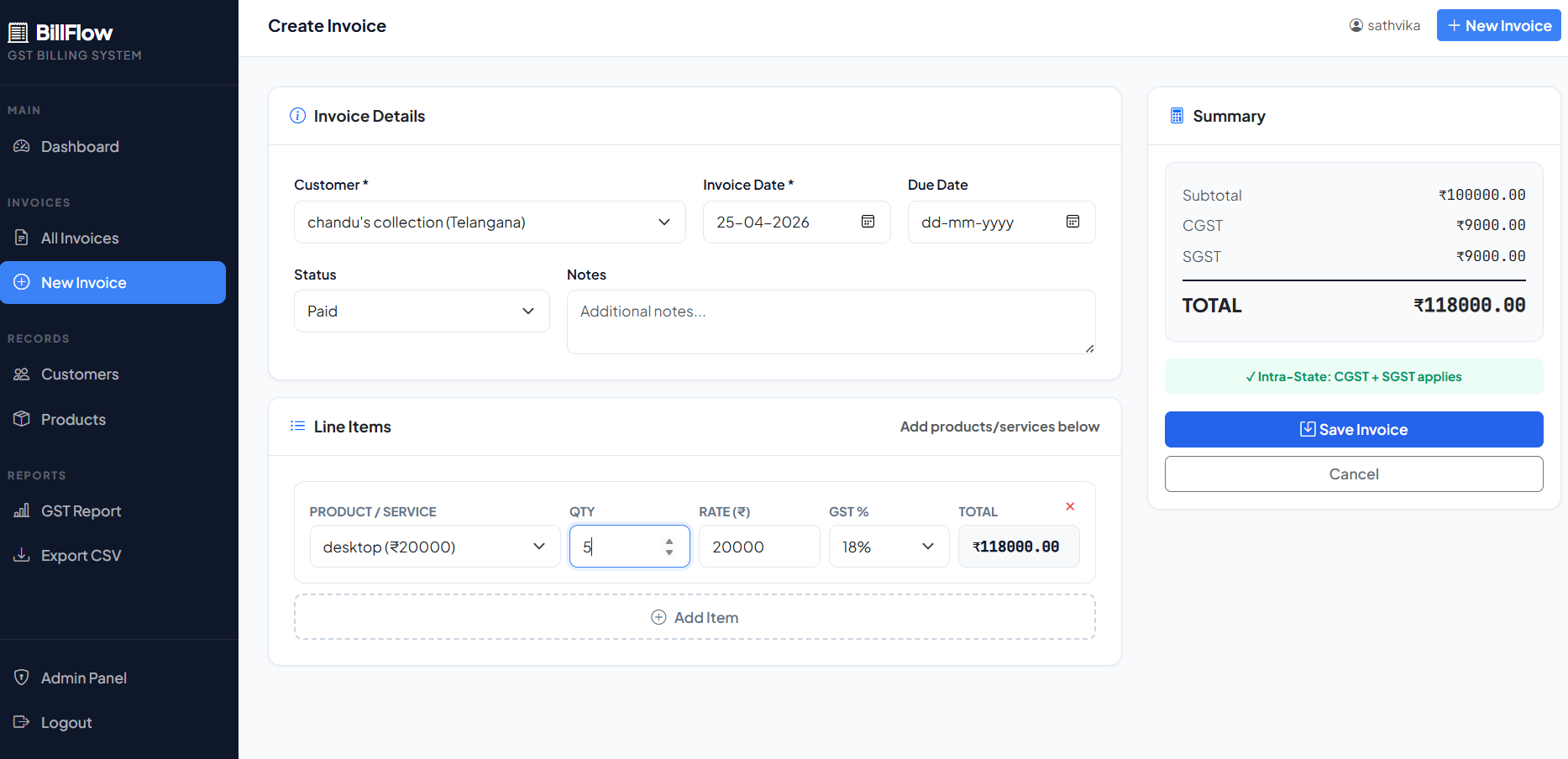
Task: Open the Due Date calendar picker icon
Action: coord(1073,222)
